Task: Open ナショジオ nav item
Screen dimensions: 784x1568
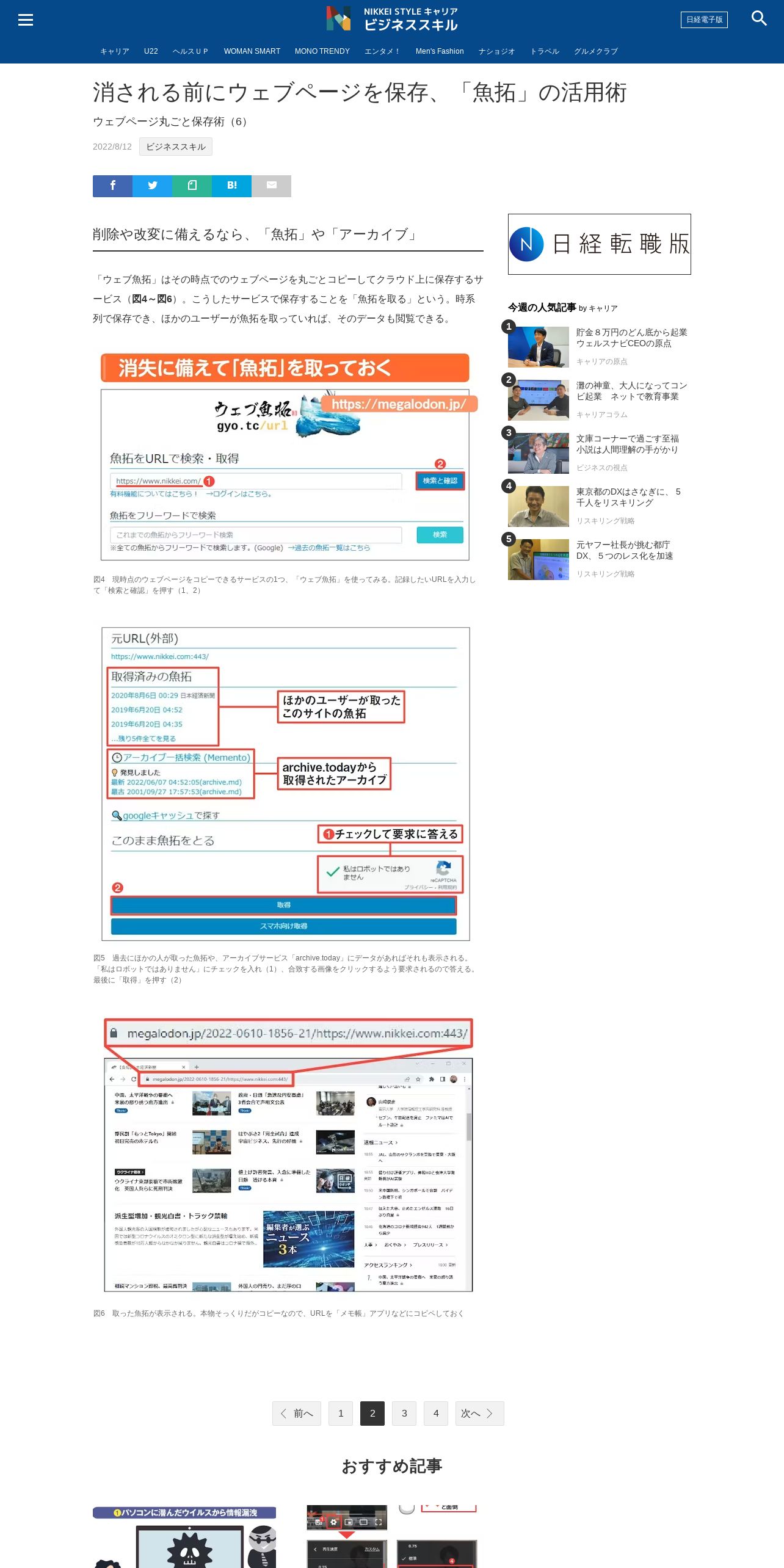Action: pyautogui.click(x=497, y=51)
